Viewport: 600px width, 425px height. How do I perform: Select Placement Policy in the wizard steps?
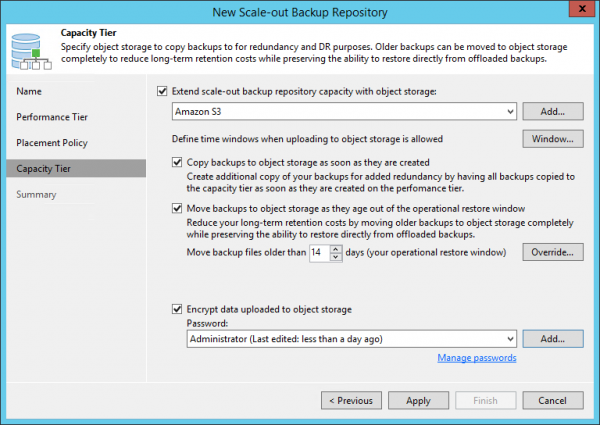point(55,143)
